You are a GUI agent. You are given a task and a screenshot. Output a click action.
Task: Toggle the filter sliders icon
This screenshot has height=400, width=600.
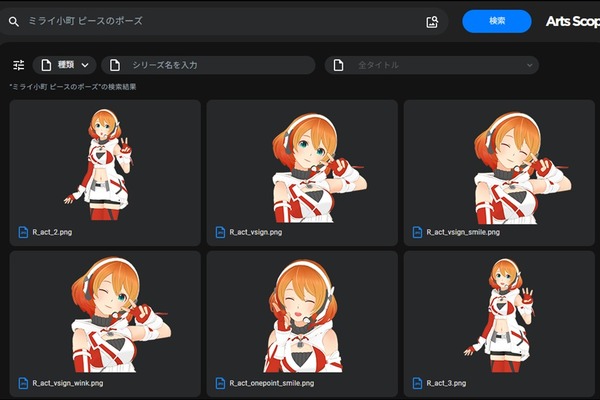point(18,65)
